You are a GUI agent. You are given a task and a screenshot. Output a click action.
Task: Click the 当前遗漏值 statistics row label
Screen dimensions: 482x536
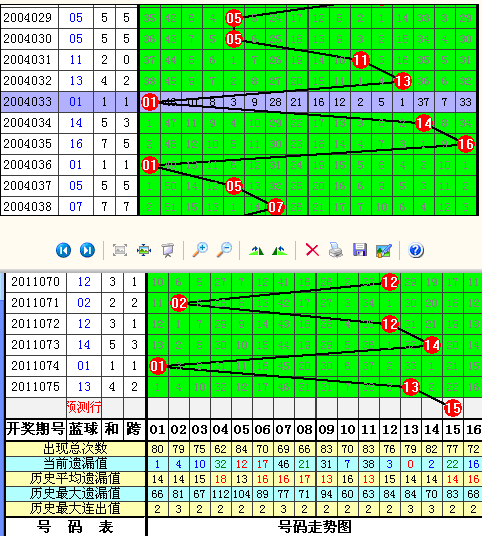pyautogui.click(x=75, y=464)
